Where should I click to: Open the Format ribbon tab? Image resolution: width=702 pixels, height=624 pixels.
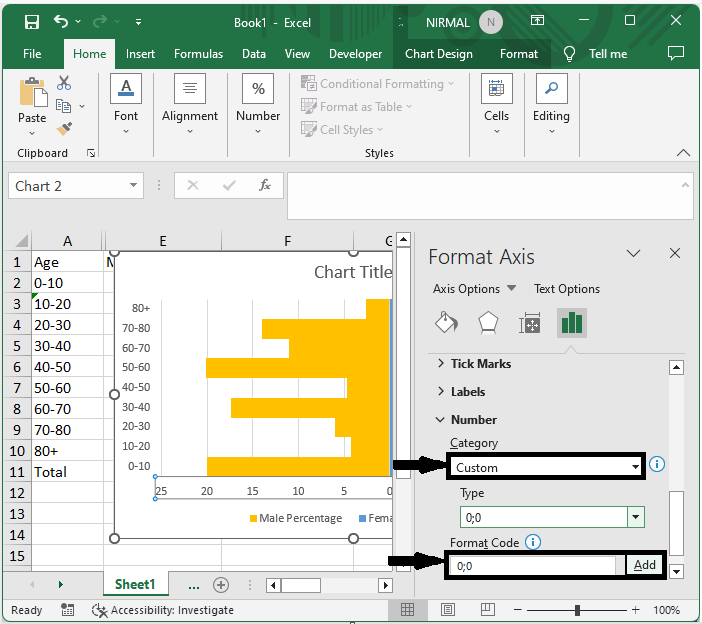[519, 54]
